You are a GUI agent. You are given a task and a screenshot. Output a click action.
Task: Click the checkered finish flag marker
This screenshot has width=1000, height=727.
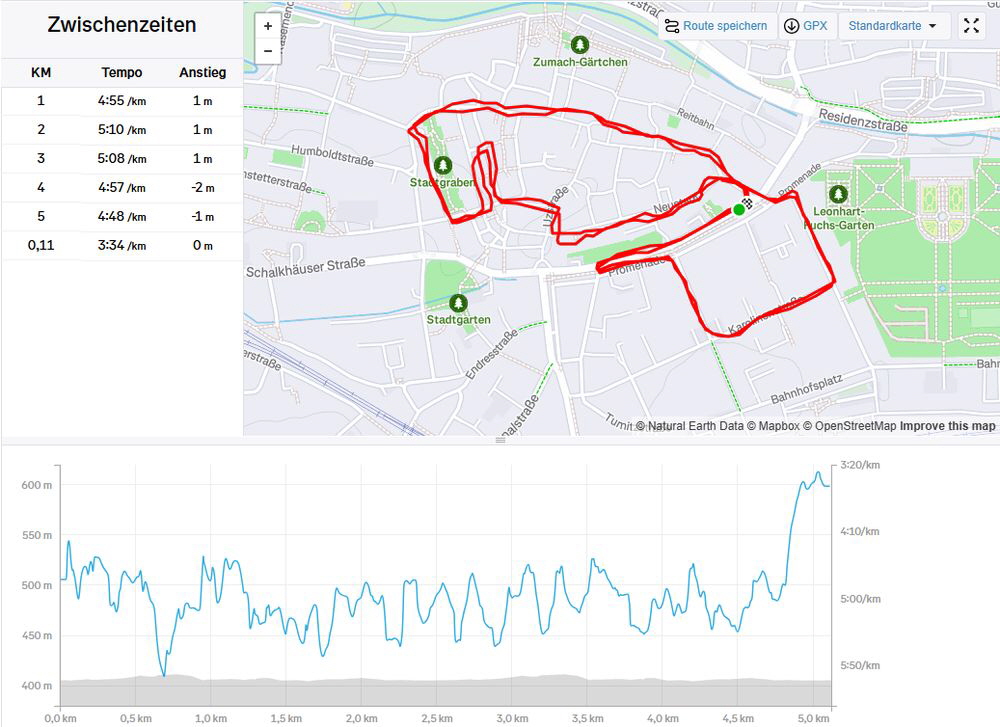(x=747, y=205)
